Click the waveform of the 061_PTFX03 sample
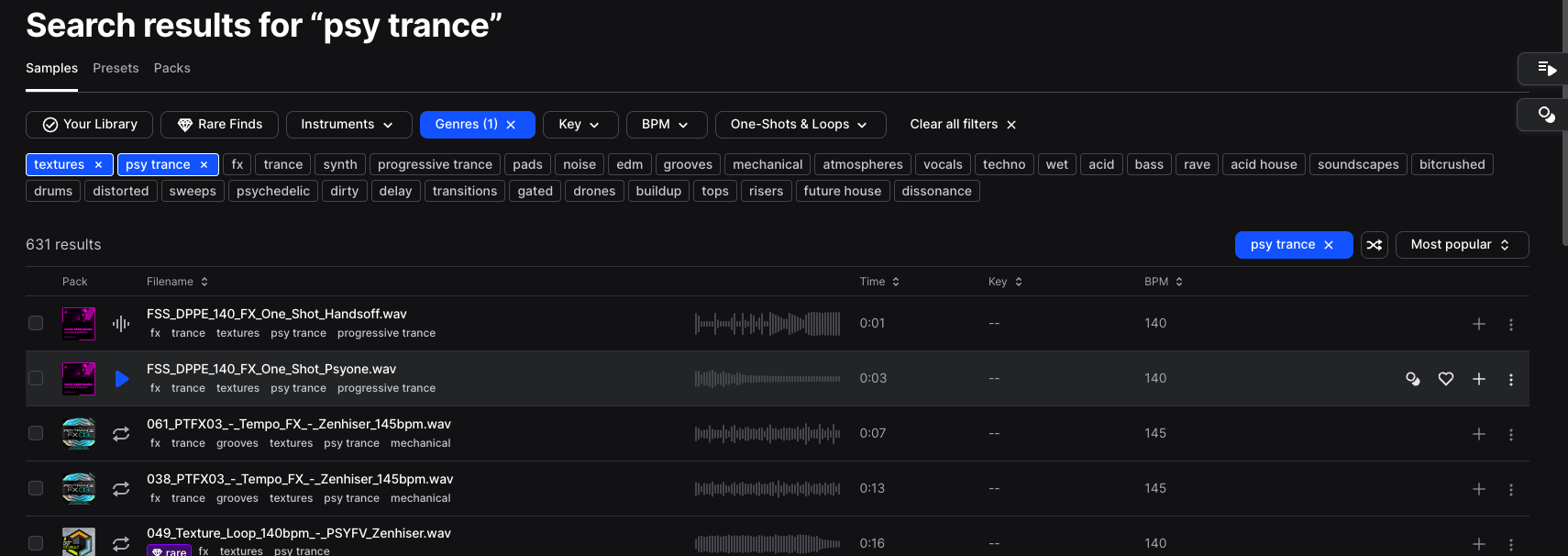 (x=767, y=434)
